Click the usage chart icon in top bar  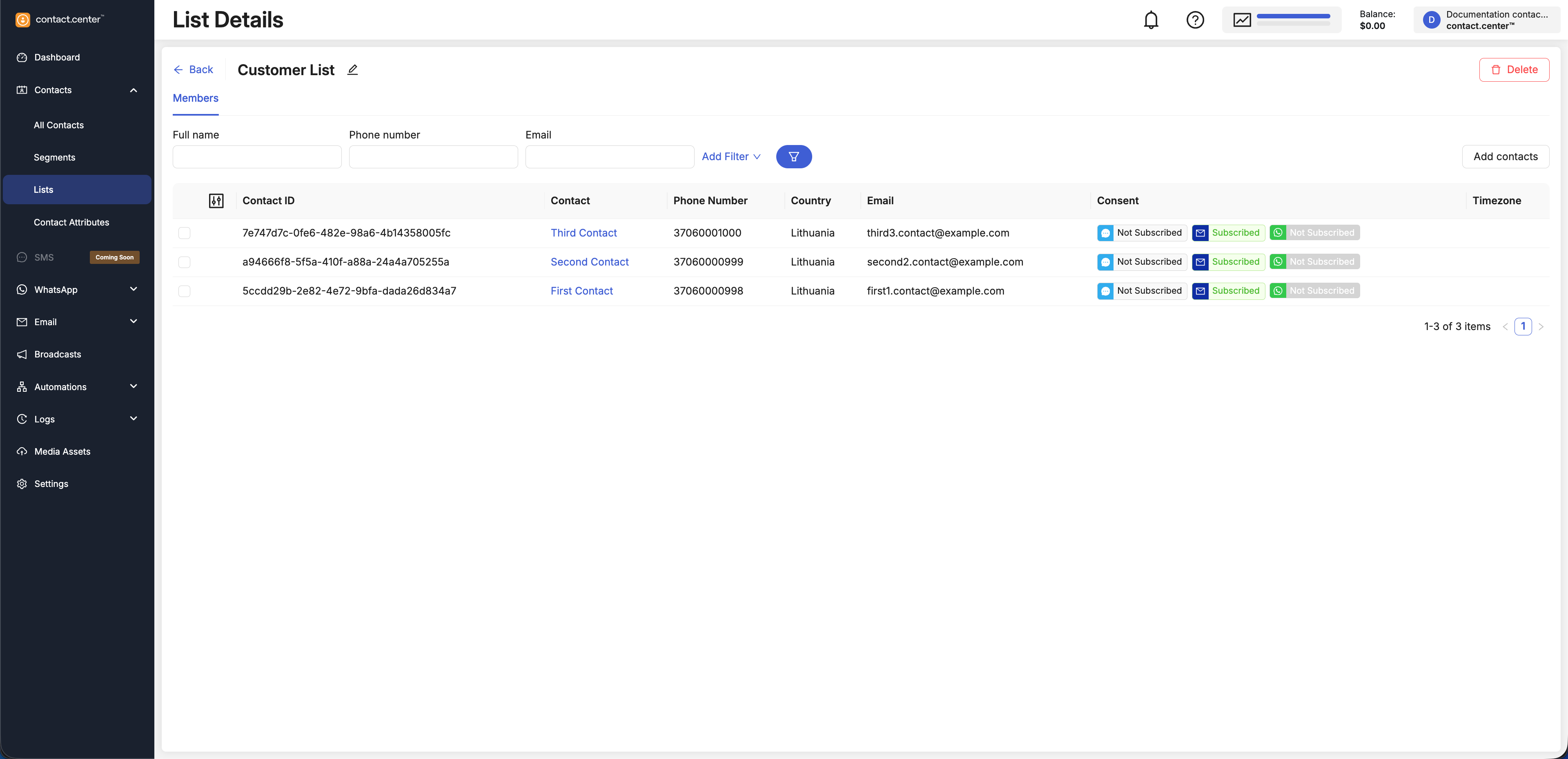point(1242,20)
